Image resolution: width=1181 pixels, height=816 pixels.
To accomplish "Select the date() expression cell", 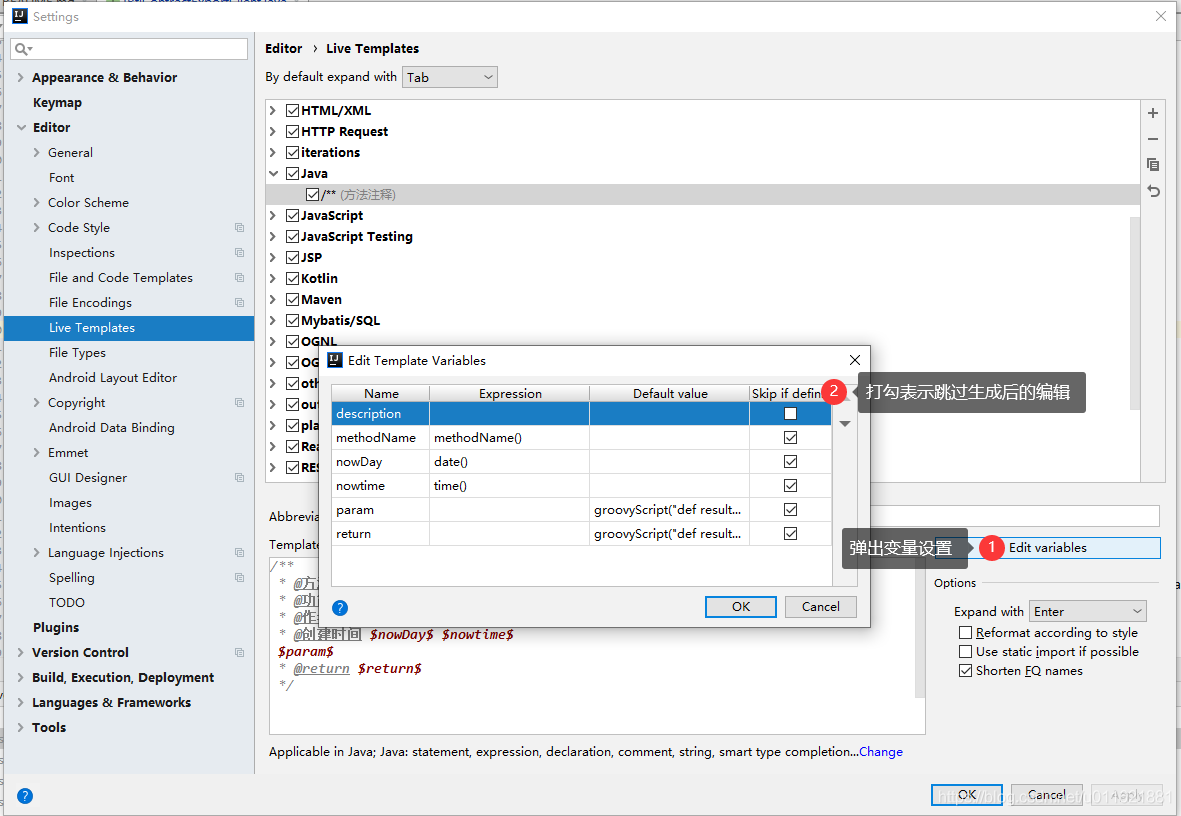I will click(509, 462).
